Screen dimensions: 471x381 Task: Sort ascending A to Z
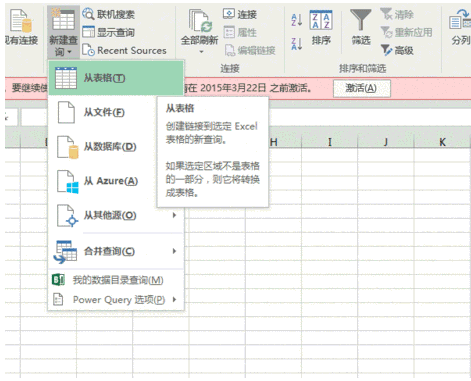pyautogui.click(x=296, y=20)
